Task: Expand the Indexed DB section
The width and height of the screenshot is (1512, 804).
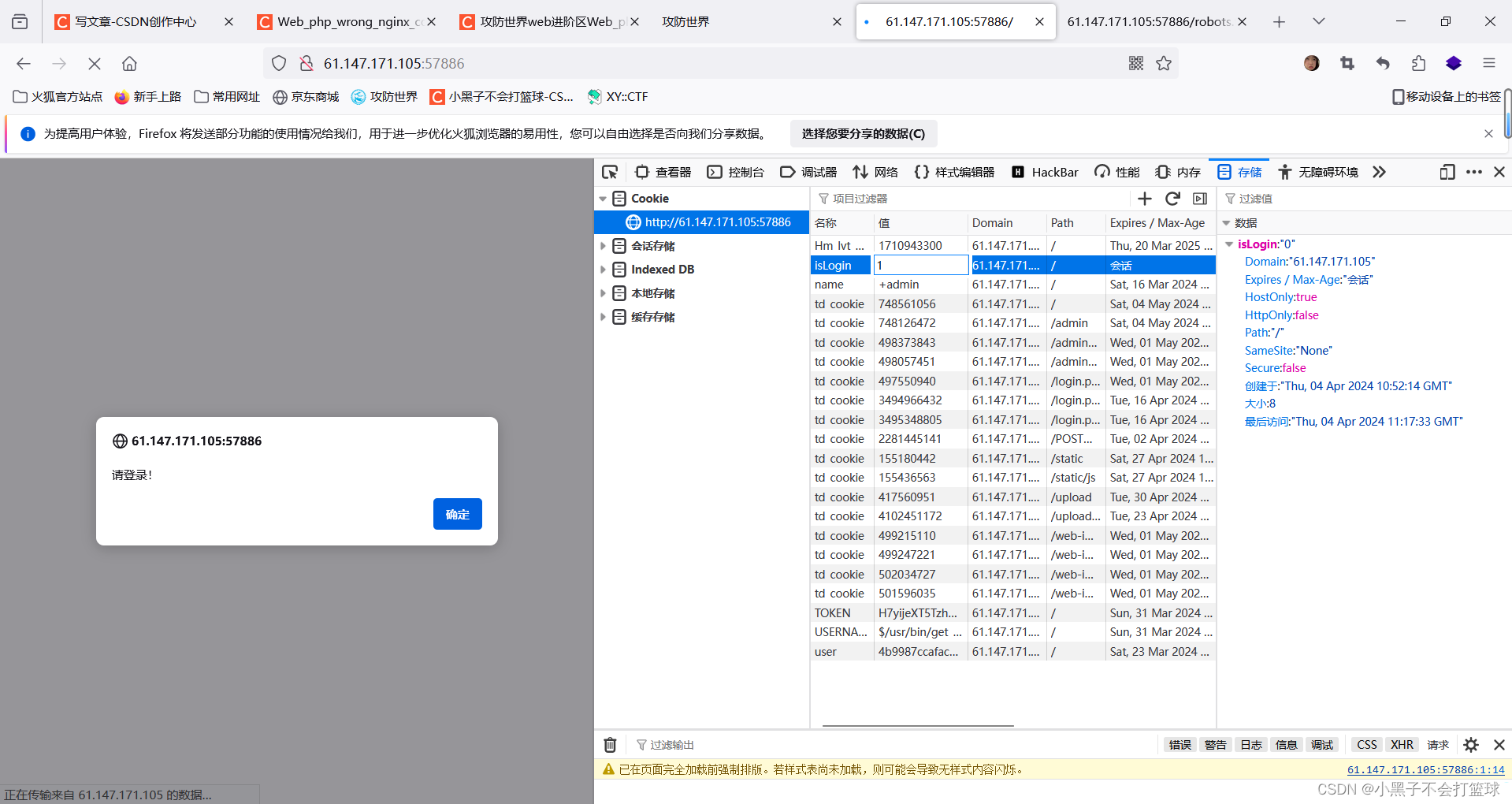Action: pyautogui.click(x=604, y=269)
